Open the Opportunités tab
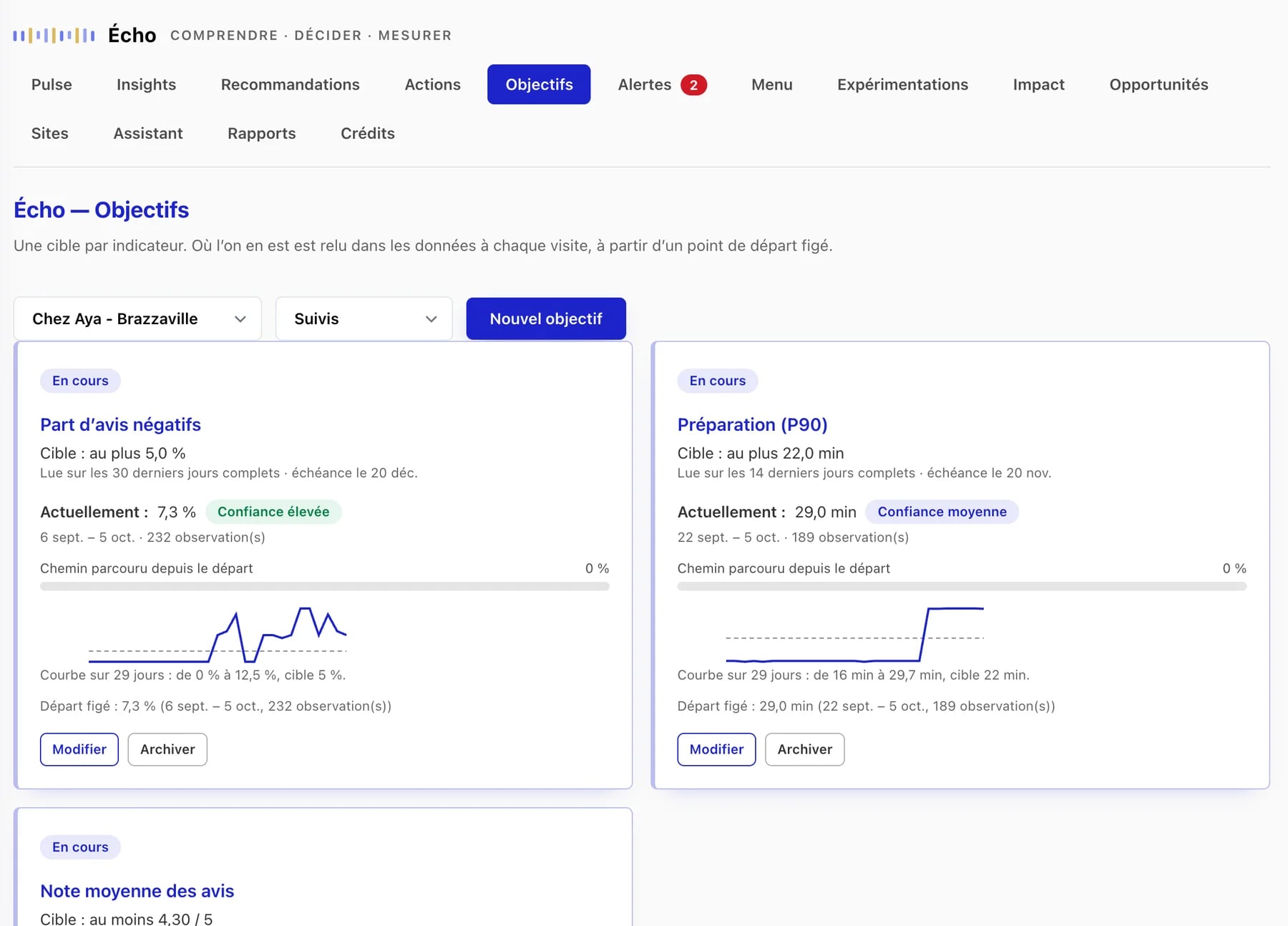Image resolution: width=1288 pixels, height=926 pixels. click(x=1158, y=84)
